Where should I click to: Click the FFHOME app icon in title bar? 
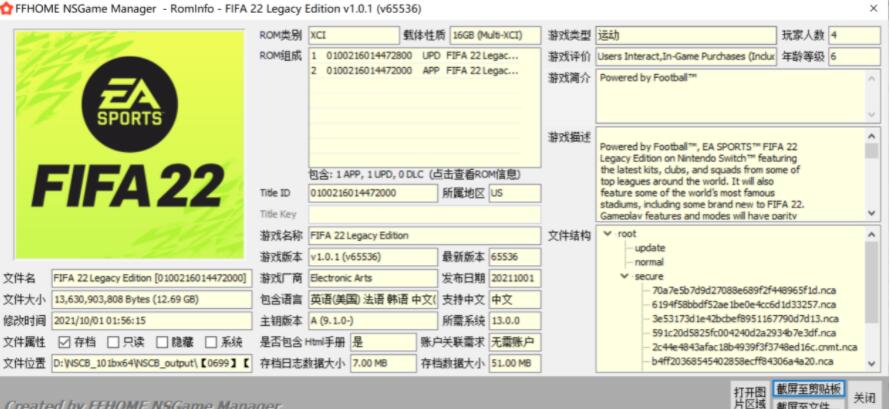pos(7,9)
